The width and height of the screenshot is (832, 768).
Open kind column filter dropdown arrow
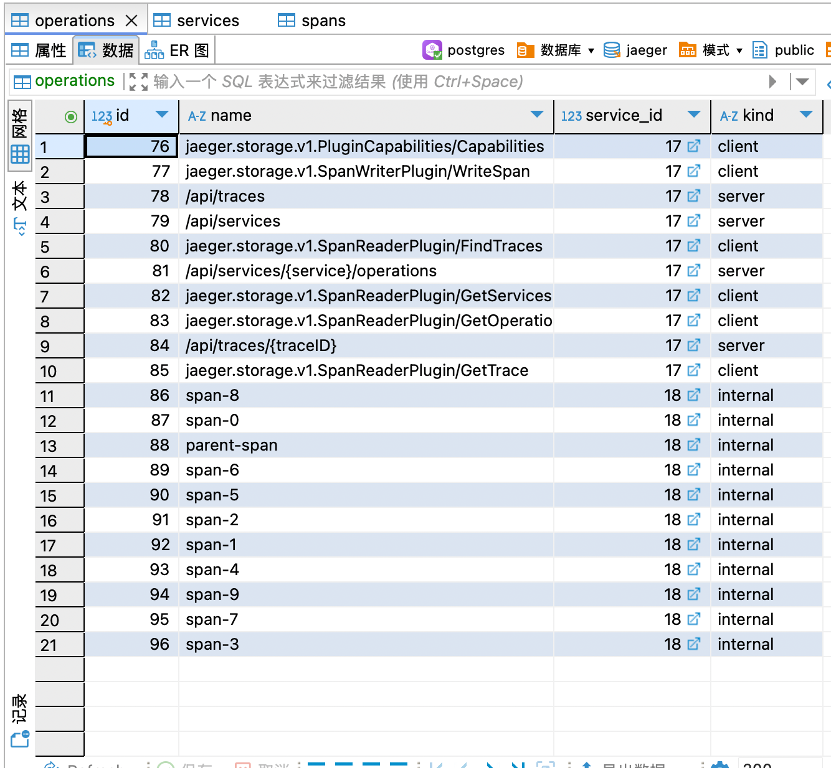coord(806,115)
